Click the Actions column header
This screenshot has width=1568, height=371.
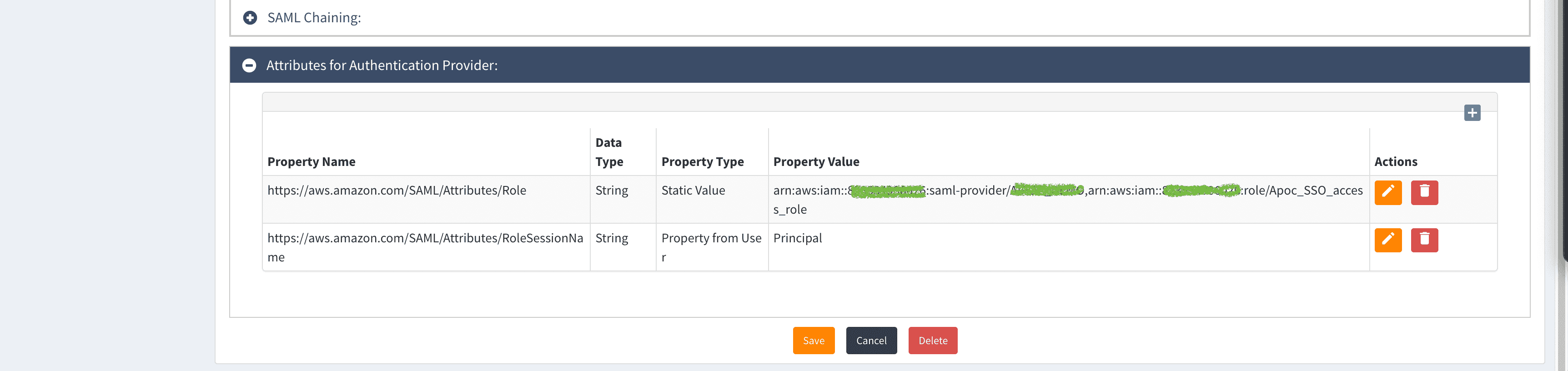1395,162
